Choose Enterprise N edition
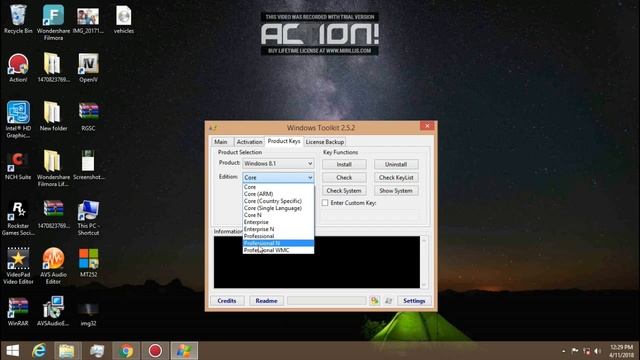Viewport: 640px width, 360px height. click(x=278, y=229)
